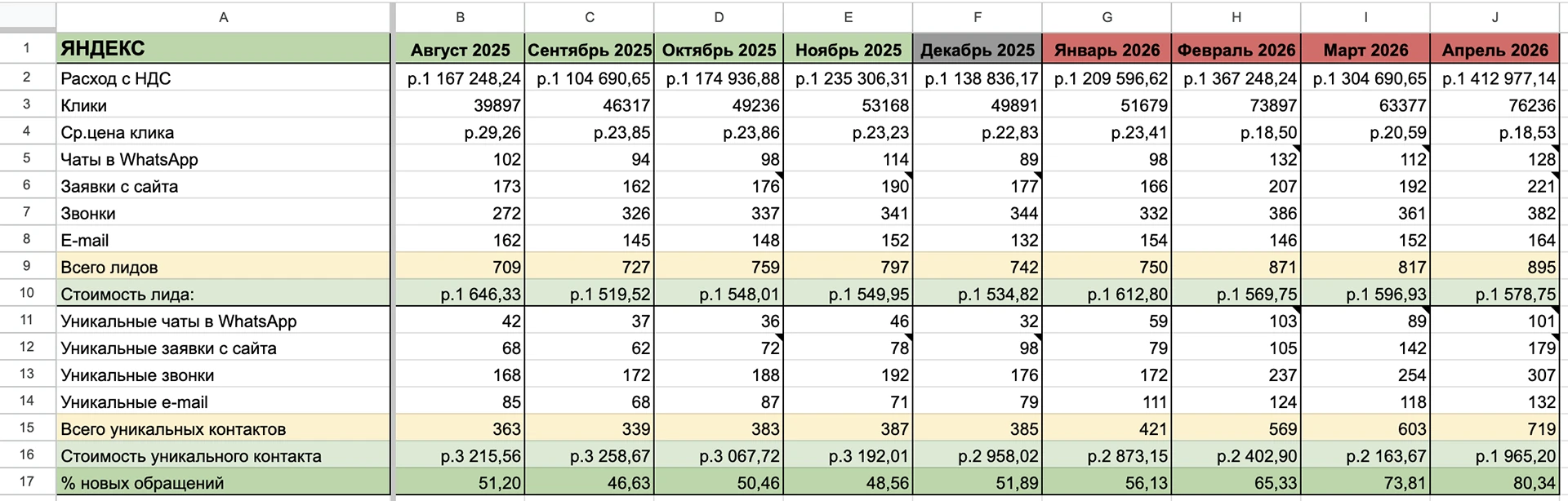The image size is (1568, 501).
Task: Click the ЯНДЕКС title cell
Action: (224, 48)
